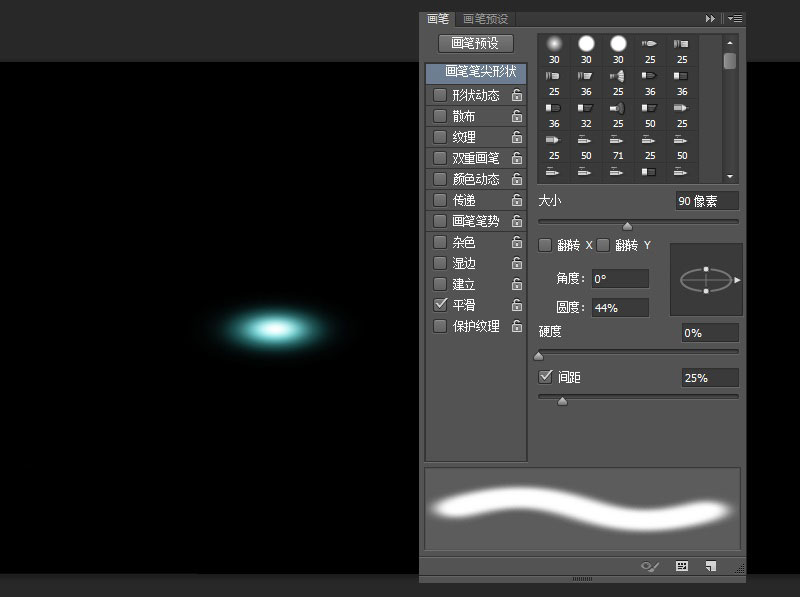Select the 画笔笔尖形状 section
Screen dimensions: 800x597
476,72
